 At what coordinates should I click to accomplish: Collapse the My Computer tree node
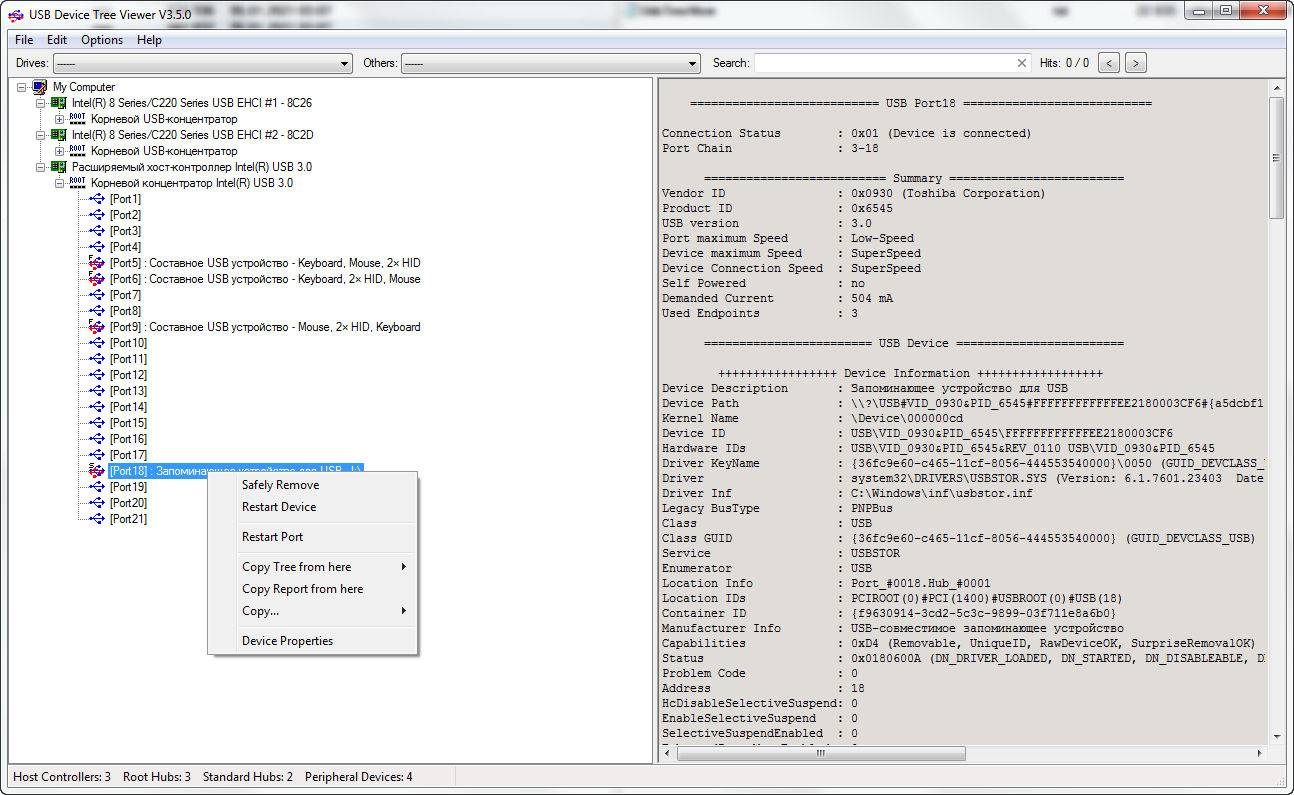[22, 87]
